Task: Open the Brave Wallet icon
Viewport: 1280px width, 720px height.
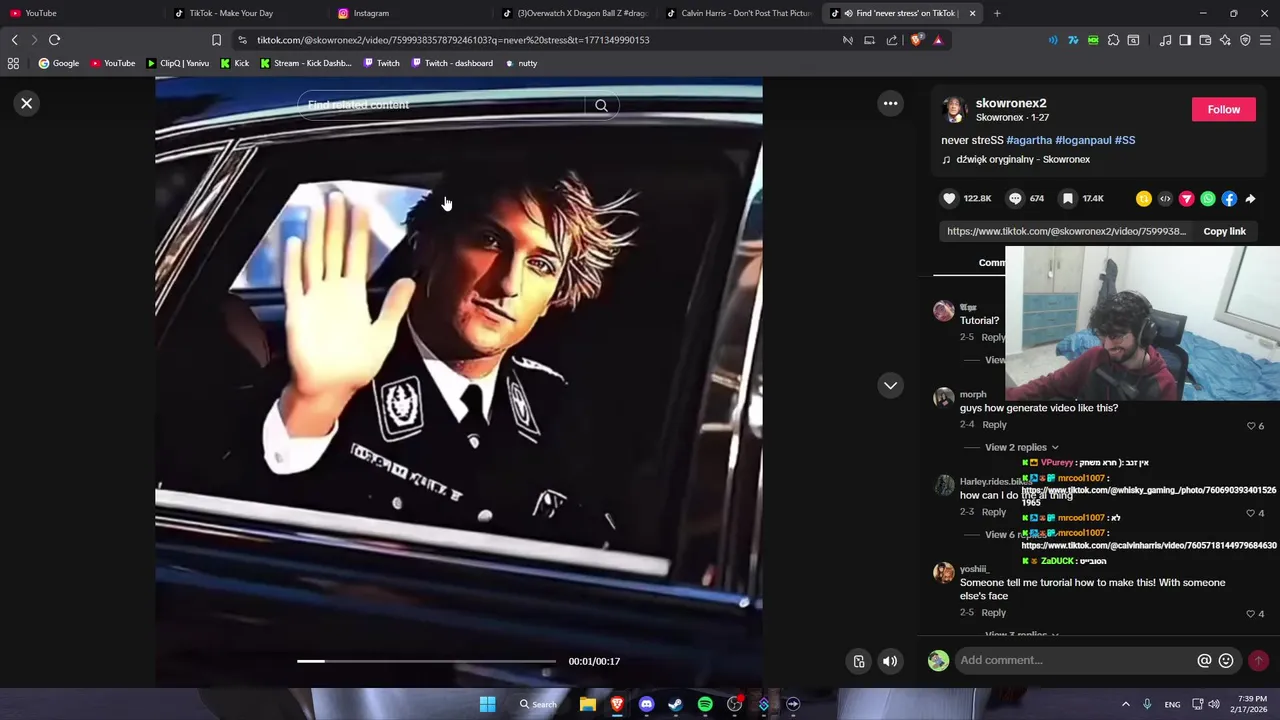Action: click(1205, 40)
